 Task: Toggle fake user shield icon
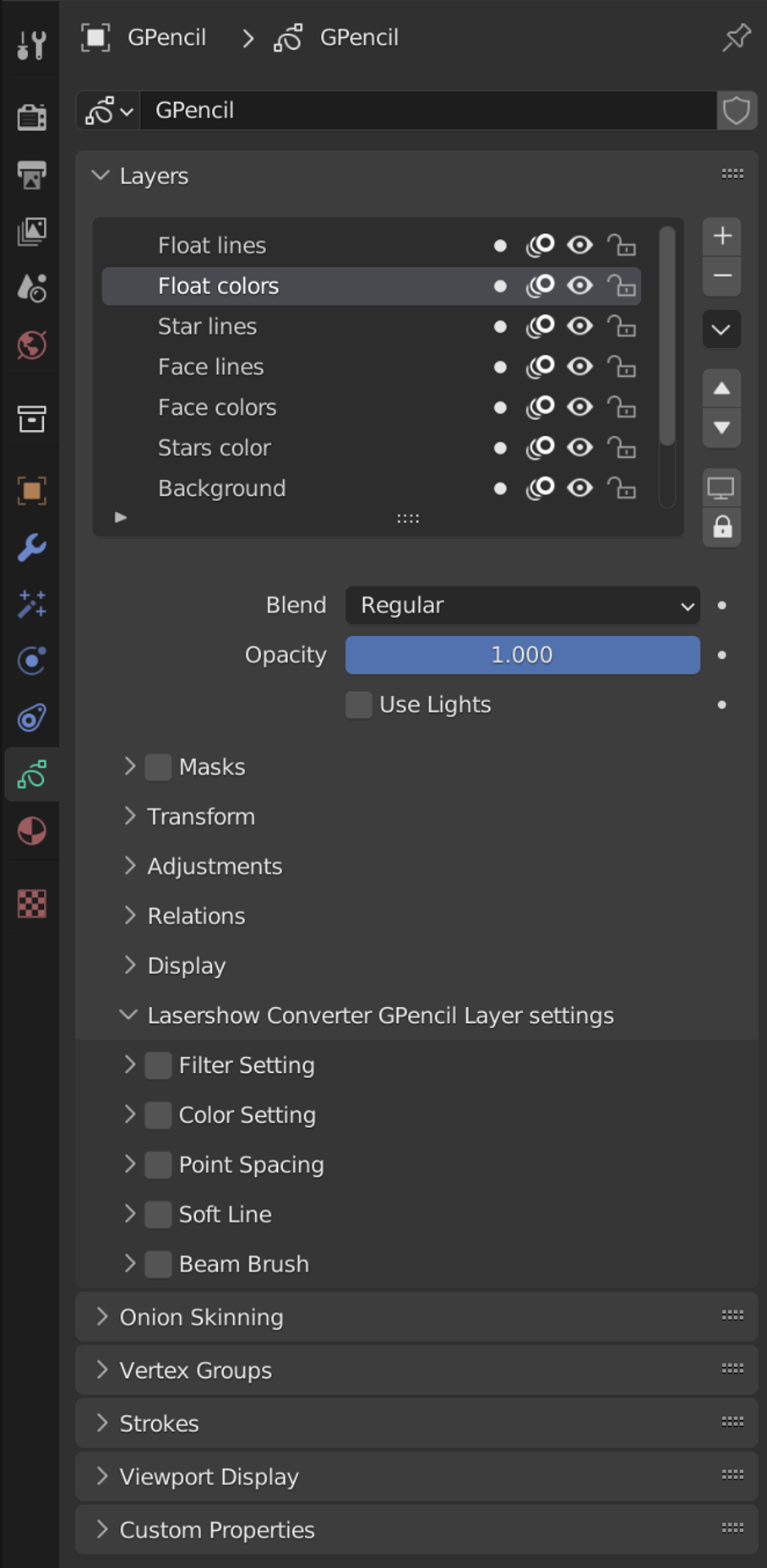737,111
